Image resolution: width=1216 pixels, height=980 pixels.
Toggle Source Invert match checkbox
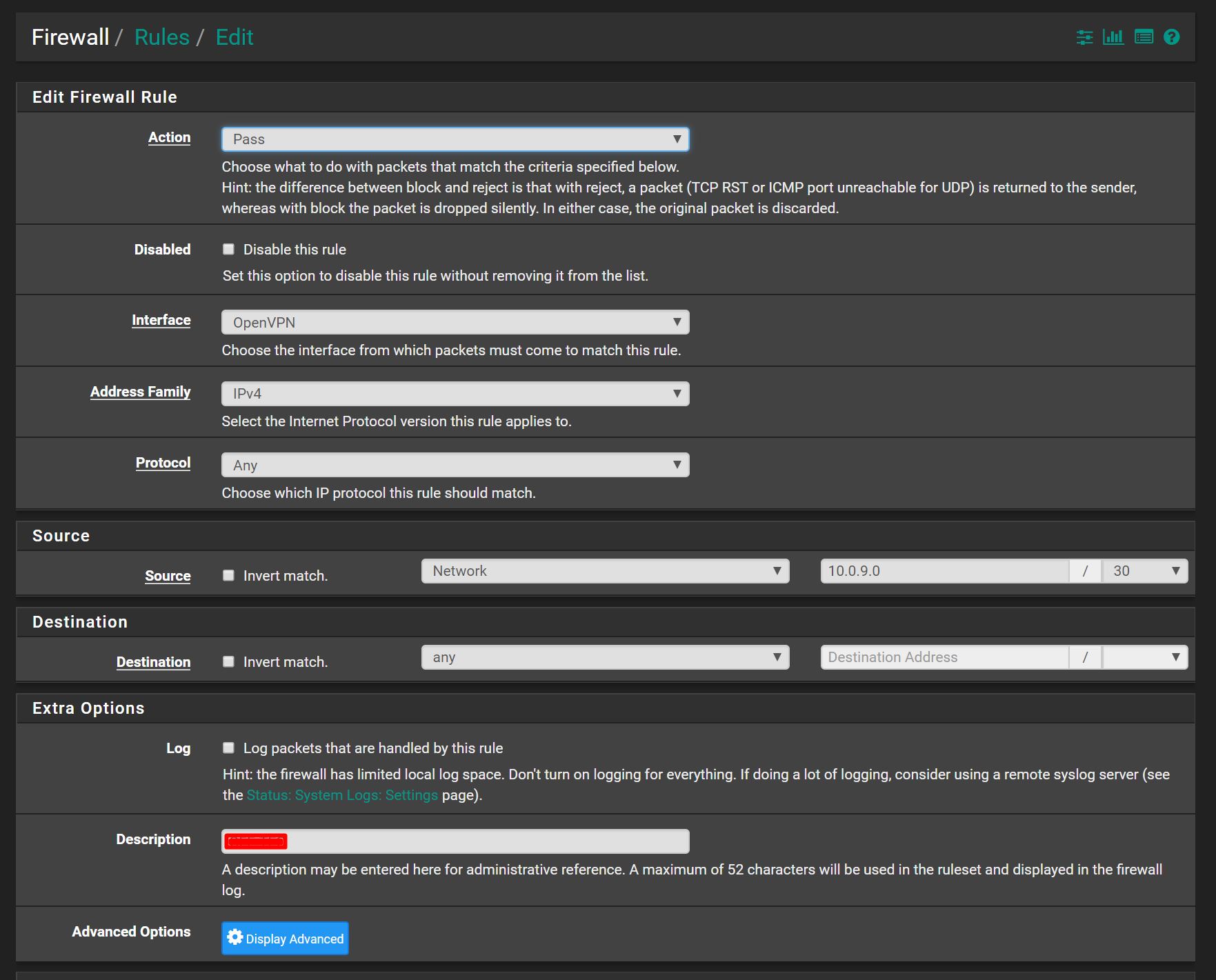pyautogui.click(x=228, y=576)
